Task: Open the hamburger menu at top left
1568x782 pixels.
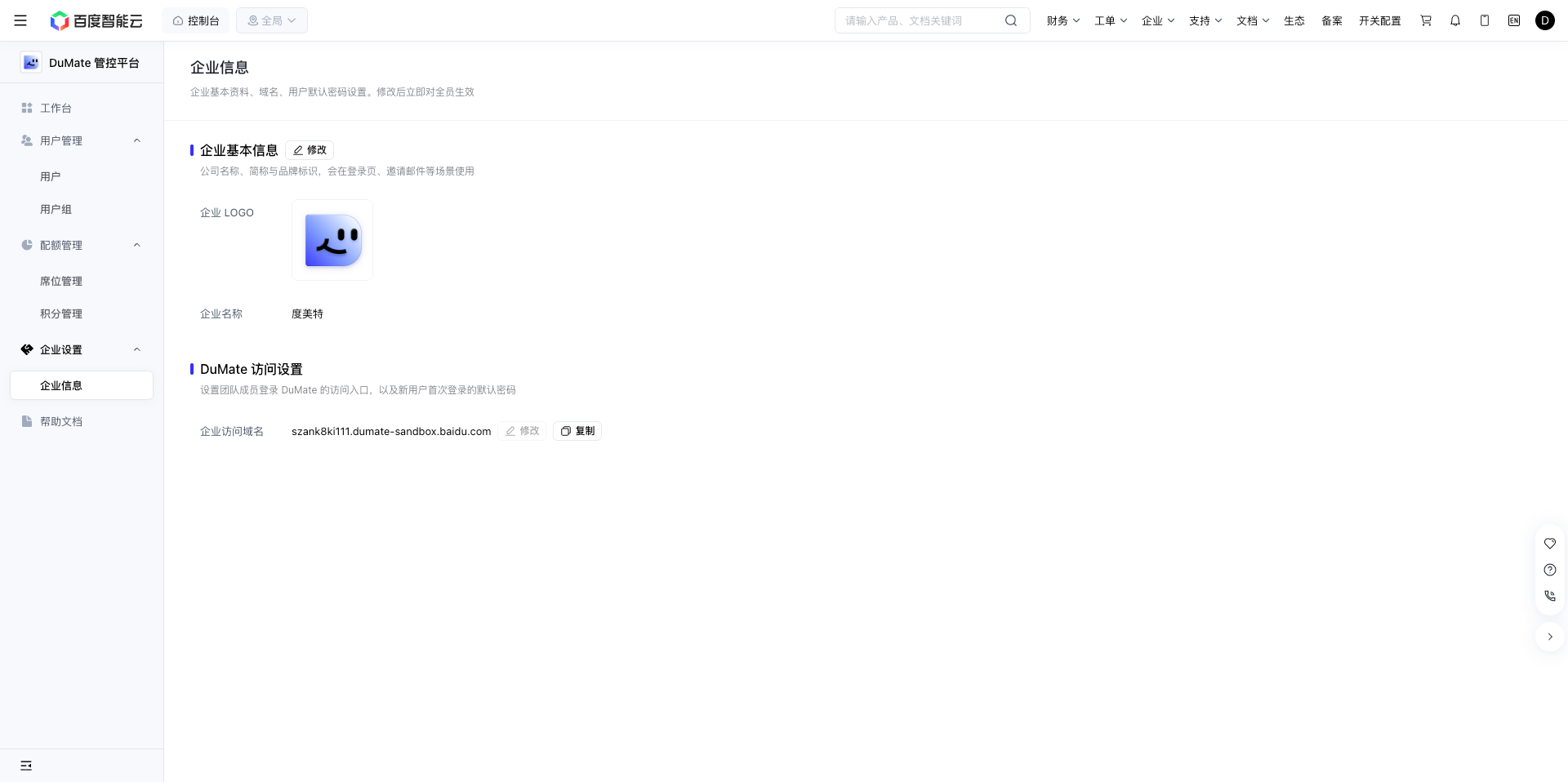Action: pyautogui.click(x=20, y=20)
